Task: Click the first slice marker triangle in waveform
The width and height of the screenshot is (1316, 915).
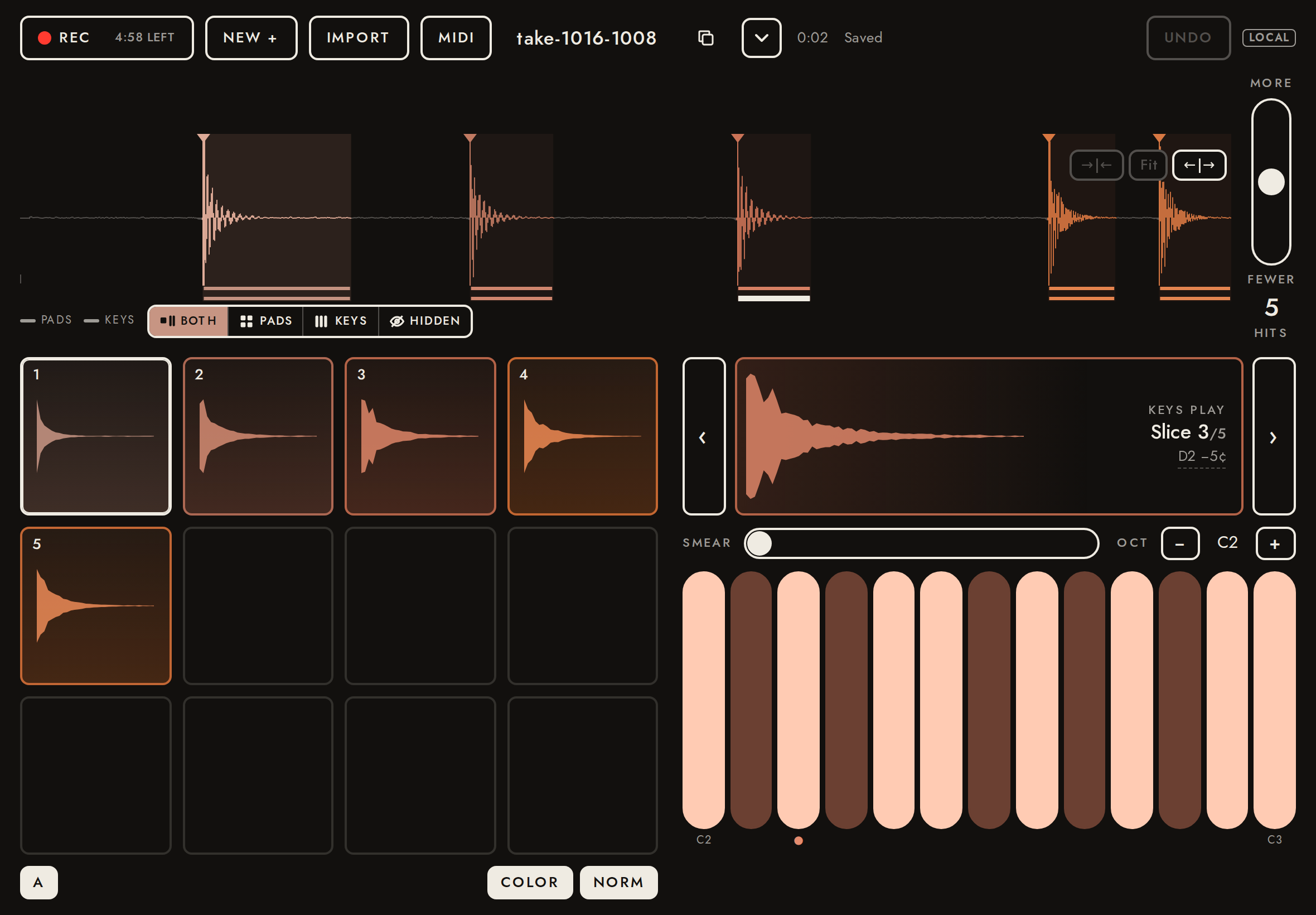Action: point(204,138)
